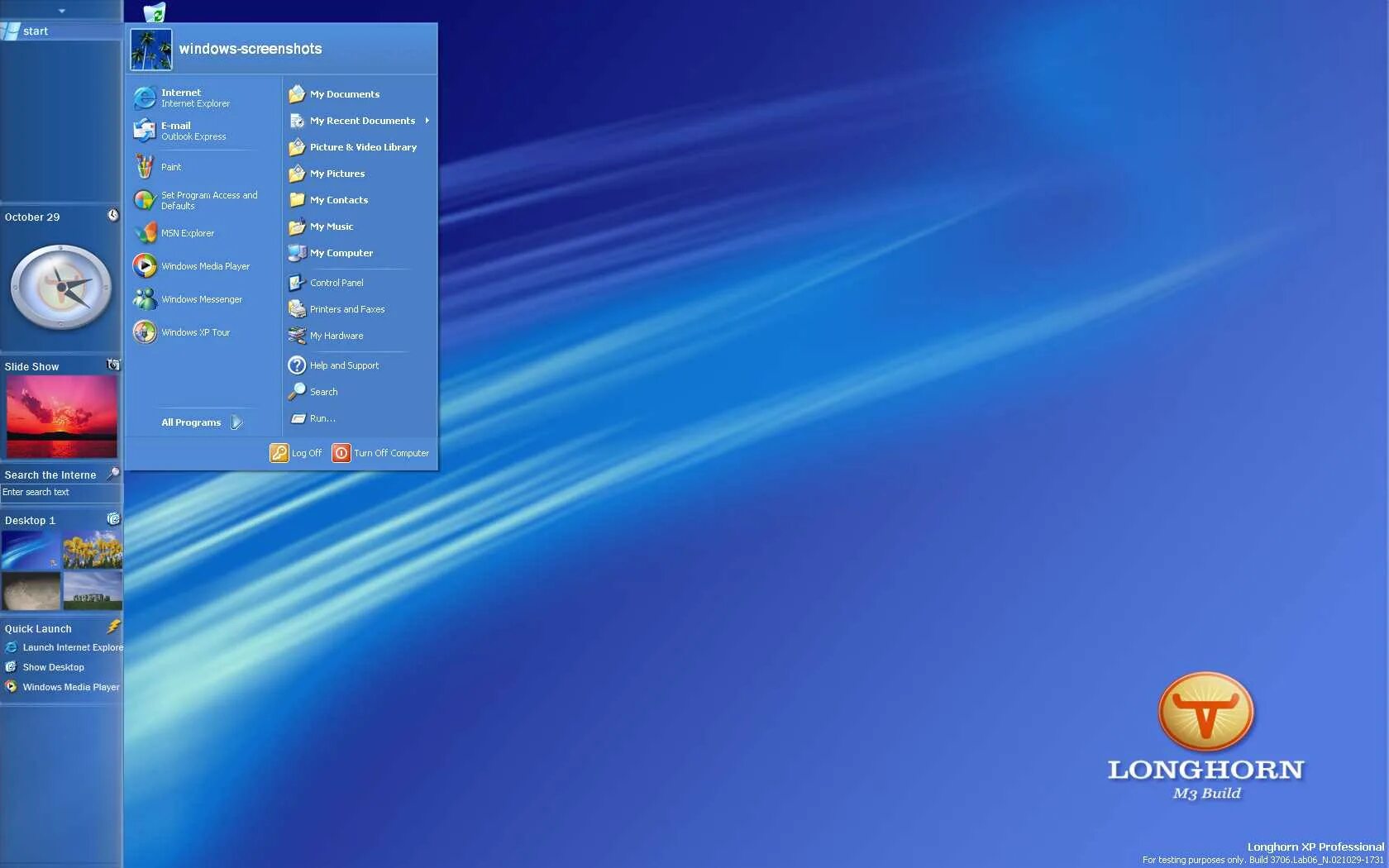This screenshot has height=868, width=1389.
Task: Start the Windows XP Tour
Action: click(x=194, y=332)
